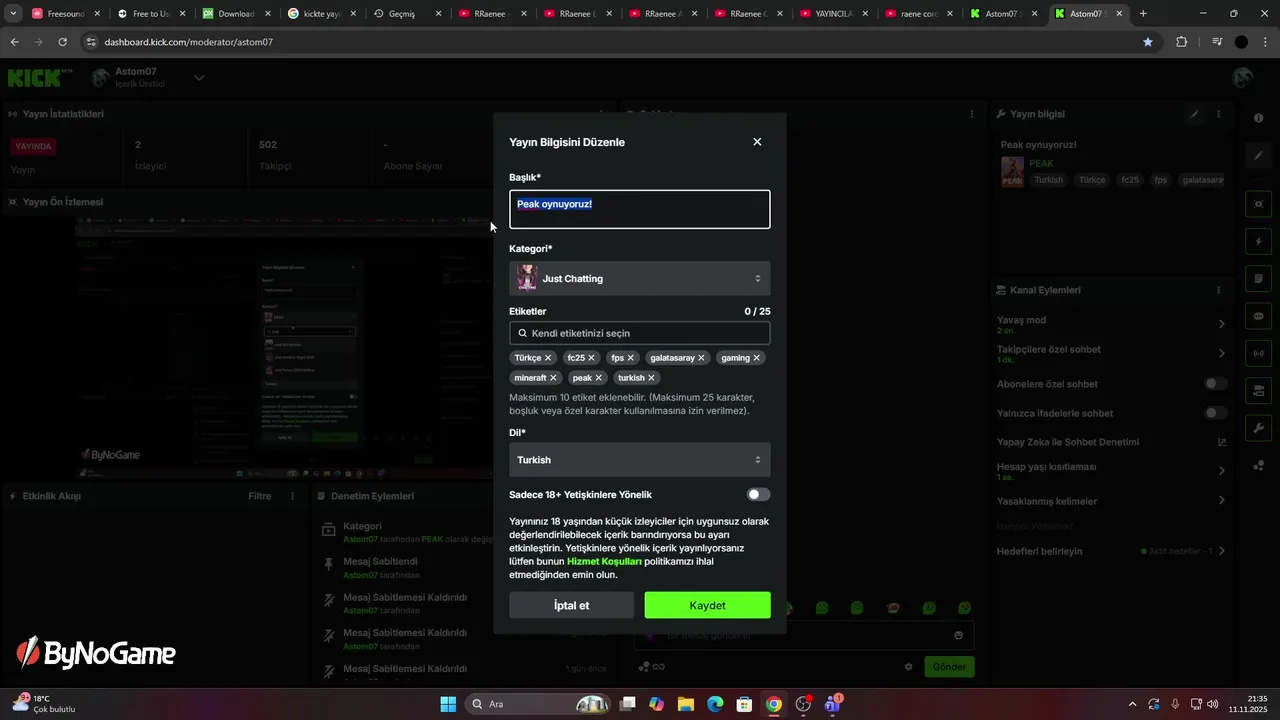
Task: Open the Astom07 channel switcher dropdown
Action: point(199,78)
